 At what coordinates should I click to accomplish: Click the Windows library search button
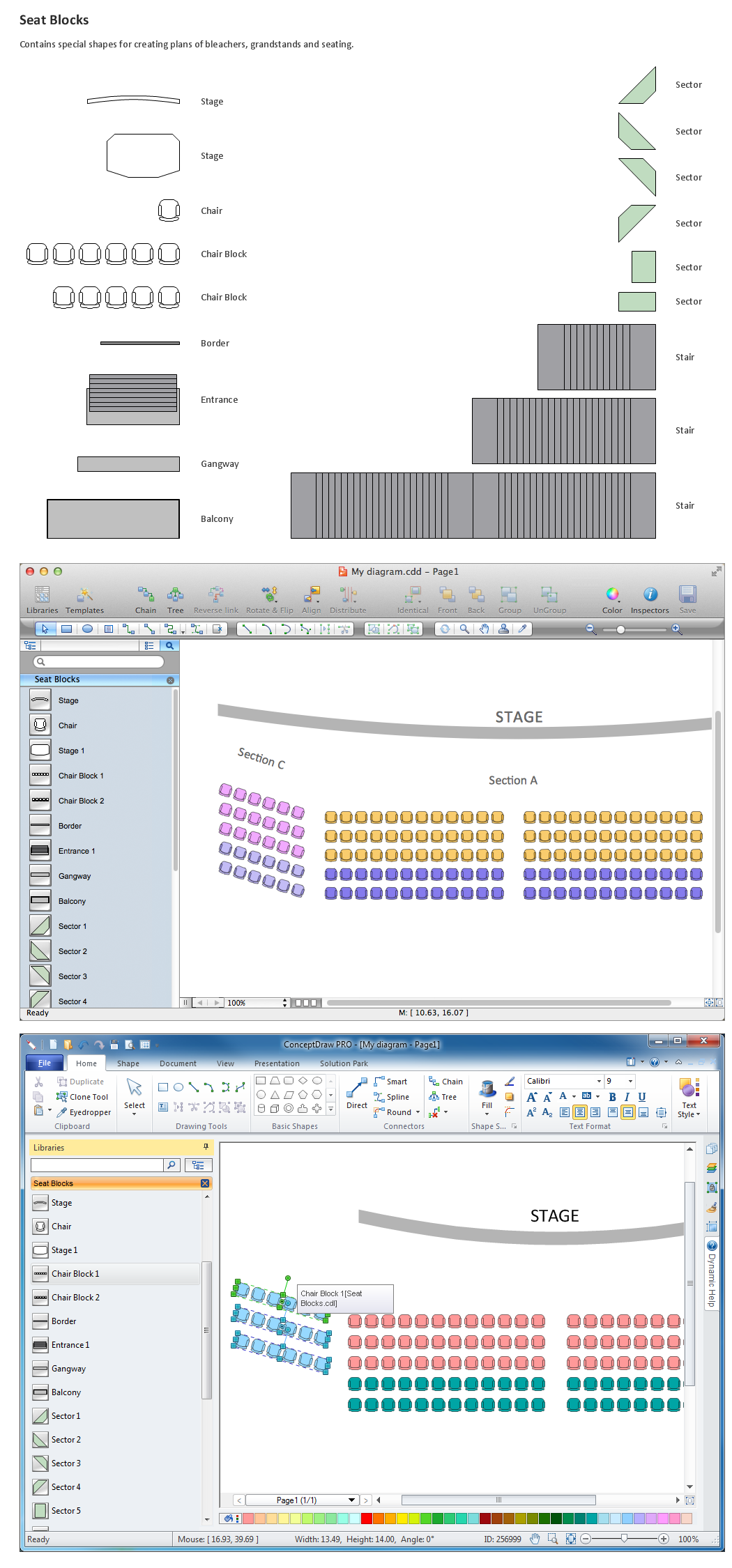point(172,1165)
